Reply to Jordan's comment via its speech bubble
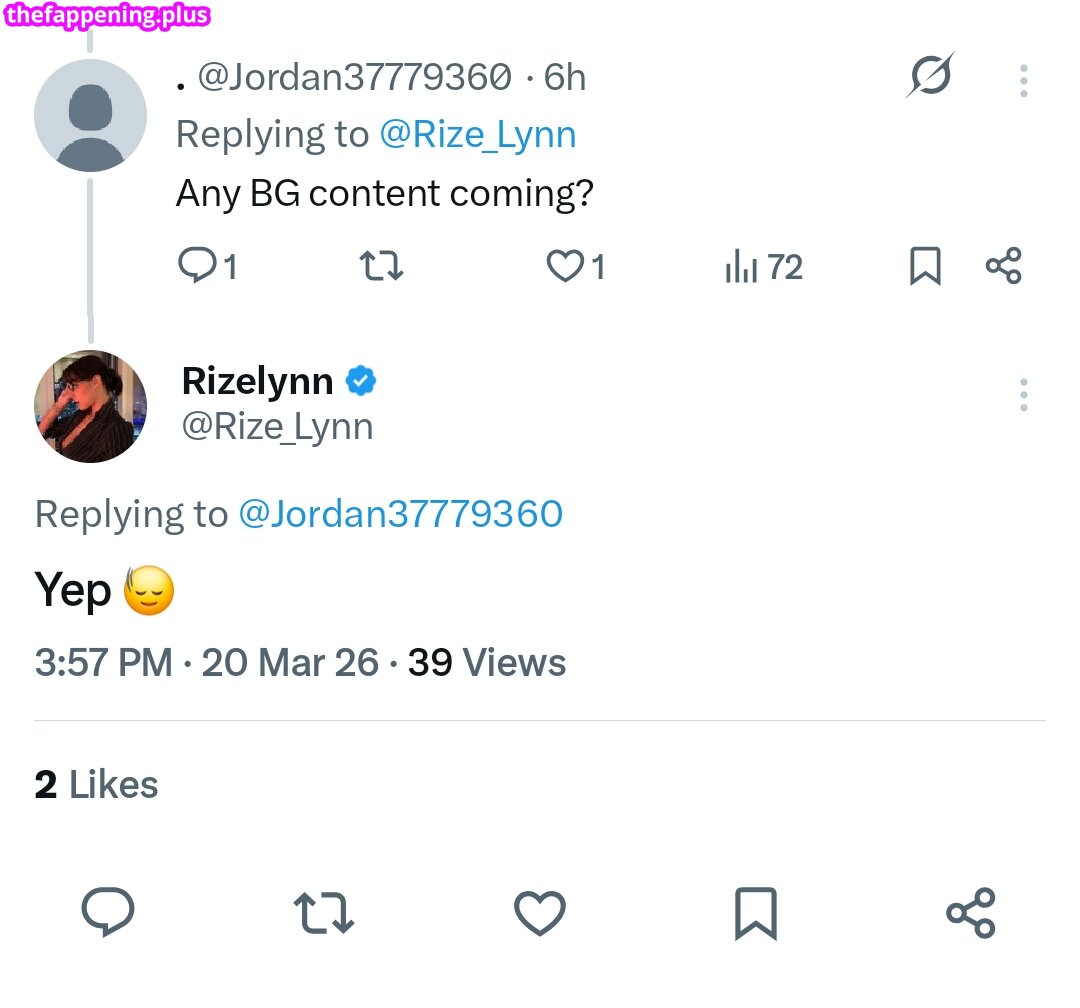This screenshot has height=1008, width=1080. point(195,266)
